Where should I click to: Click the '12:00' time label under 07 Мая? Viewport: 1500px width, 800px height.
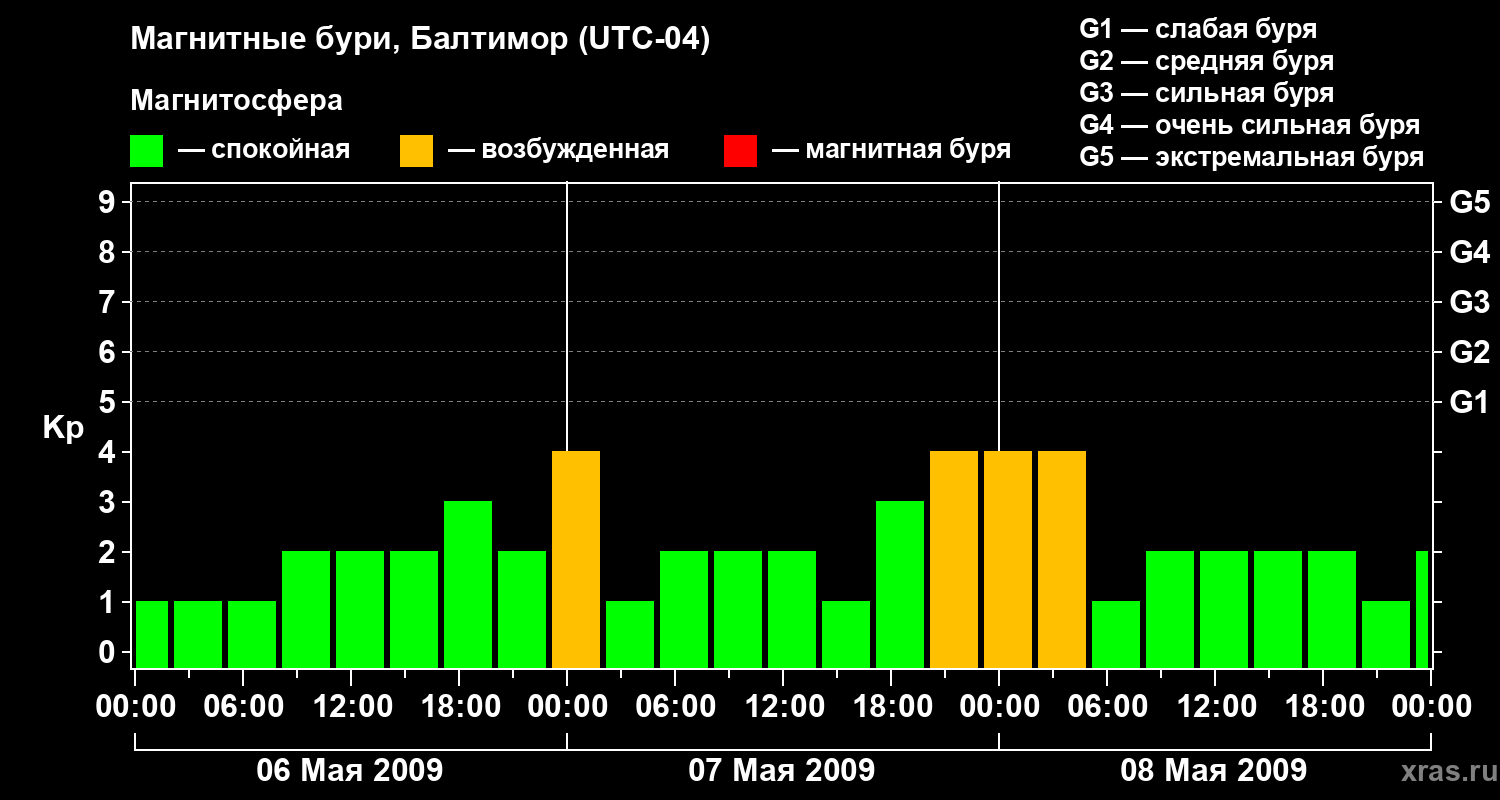tap(783, 707)
